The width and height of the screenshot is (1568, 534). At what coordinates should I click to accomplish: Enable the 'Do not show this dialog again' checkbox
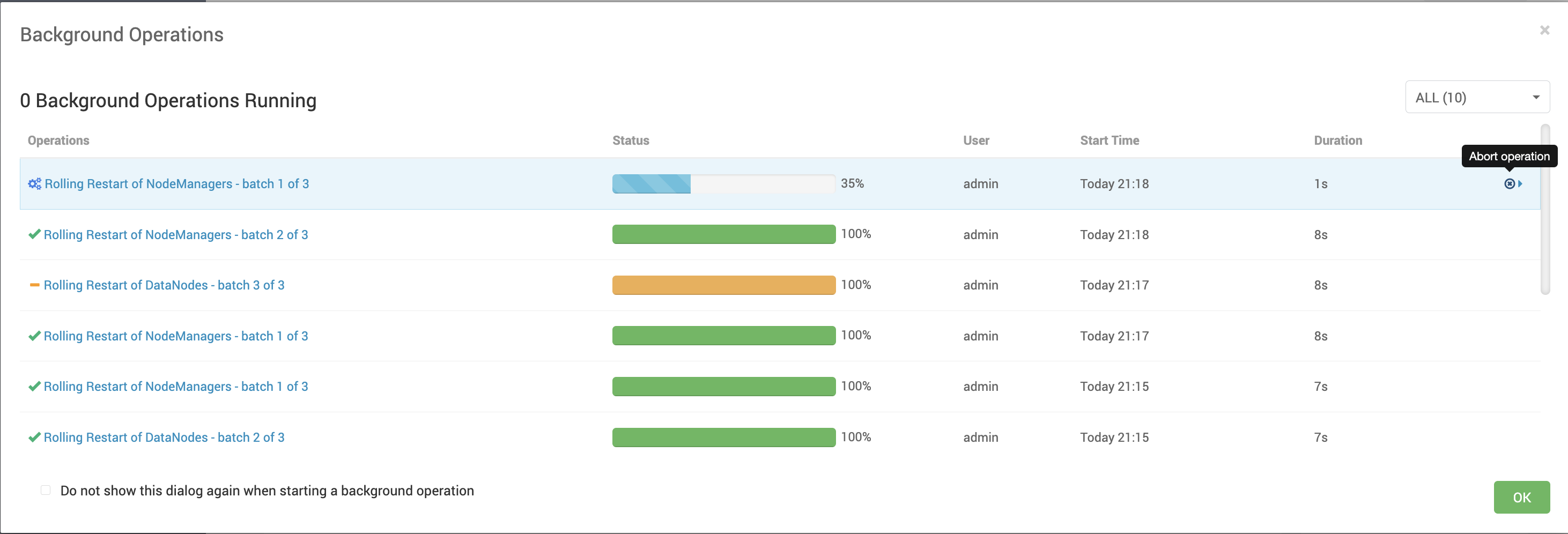click(x=46, y=491)
